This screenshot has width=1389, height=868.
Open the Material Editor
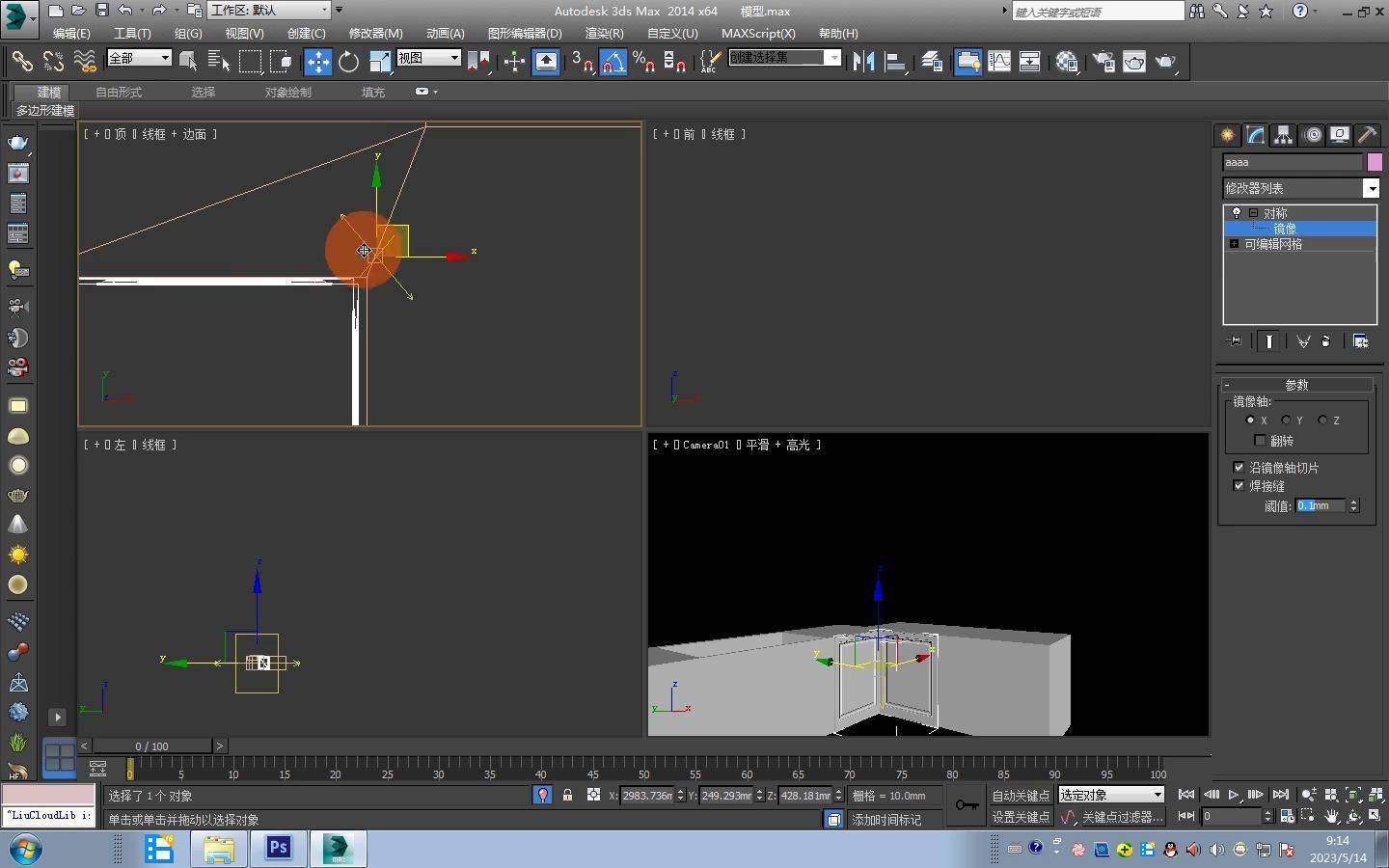[x=1066, y=62]
